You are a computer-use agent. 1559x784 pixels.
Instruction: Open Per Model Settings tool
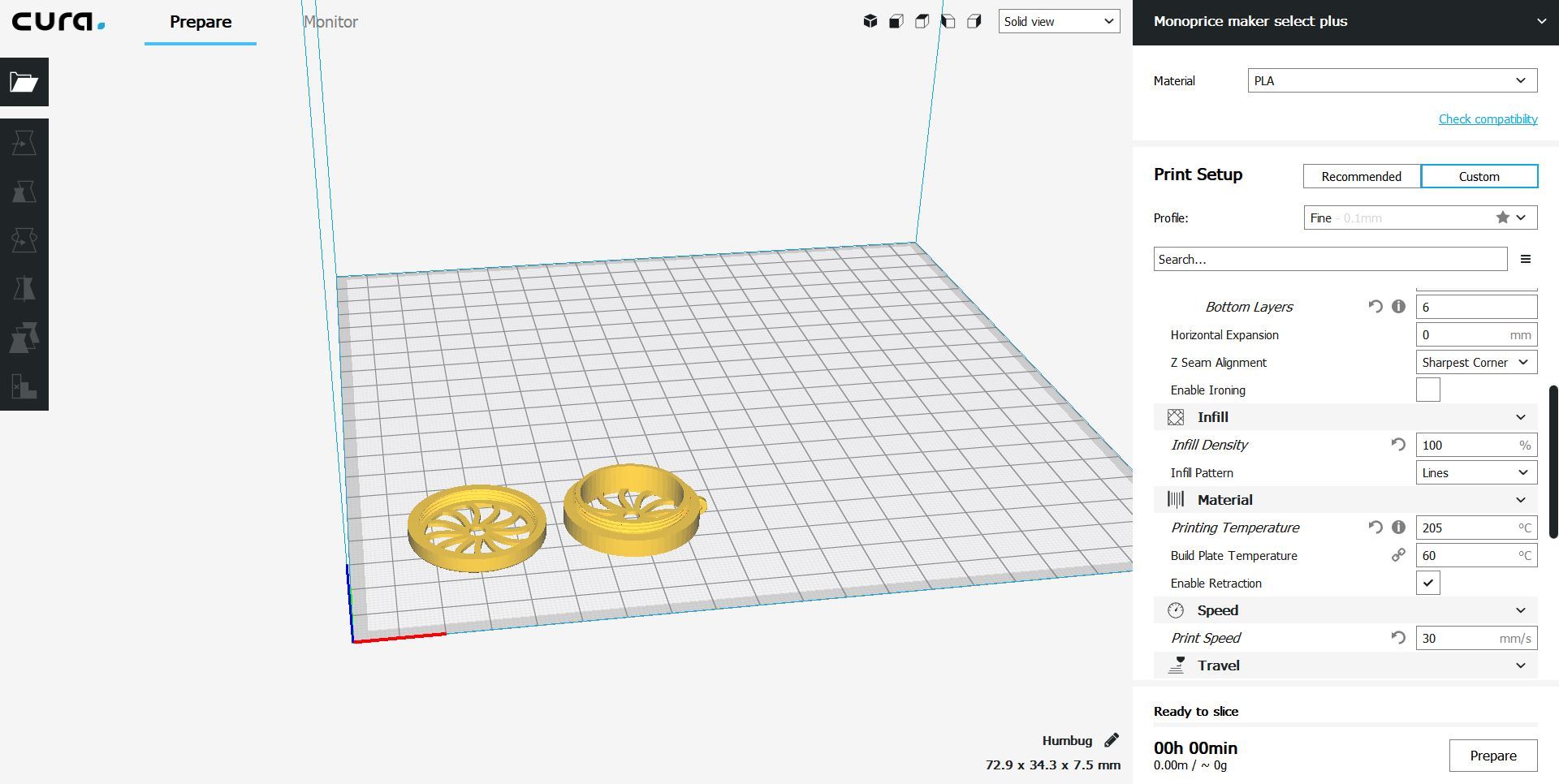click(x=24, y=338)
